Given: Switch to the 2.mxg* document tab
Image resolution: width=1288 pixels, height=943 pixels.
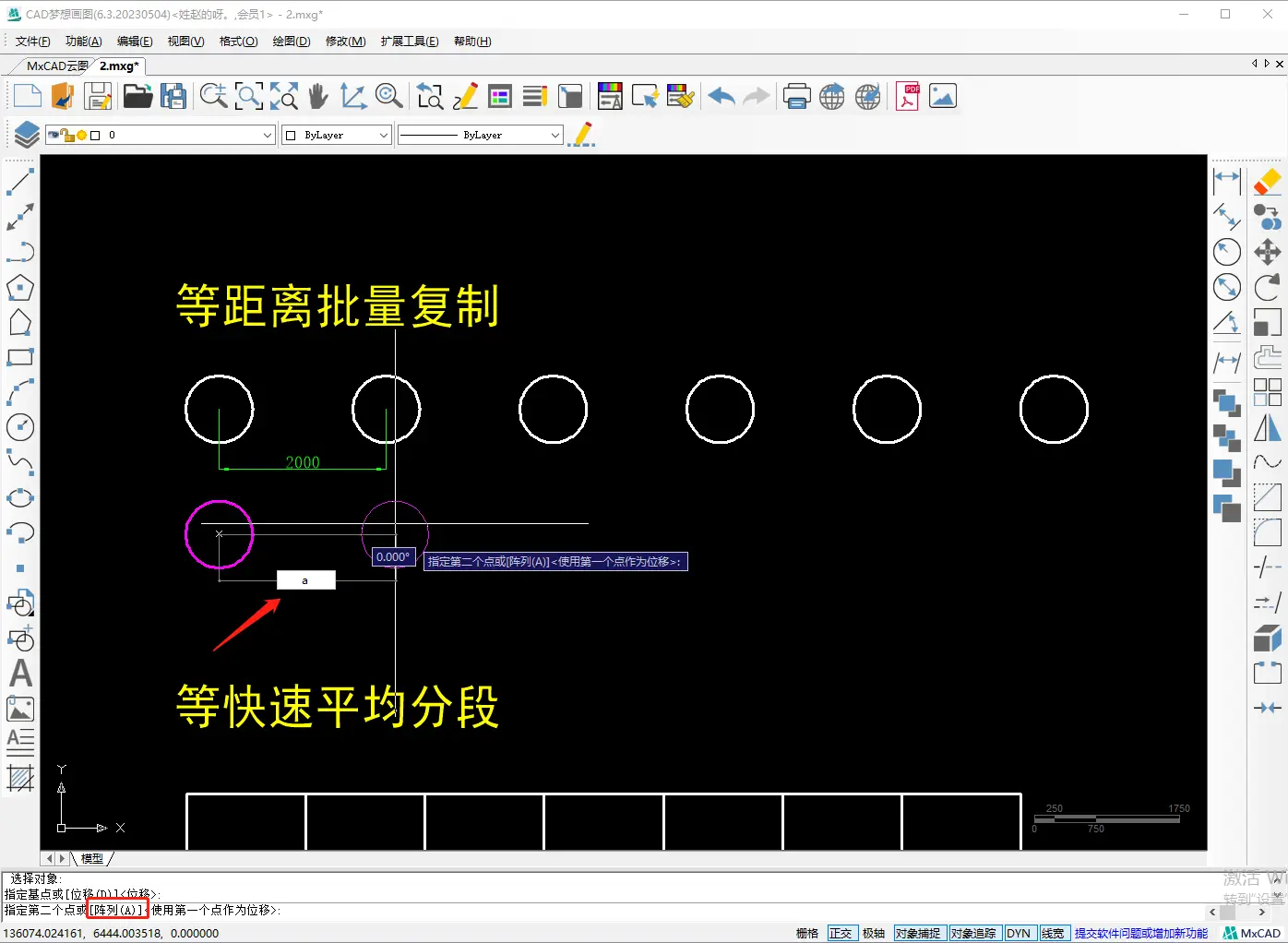Looking at the screenshot, I should pyautogui.click(x=120, y=66).
